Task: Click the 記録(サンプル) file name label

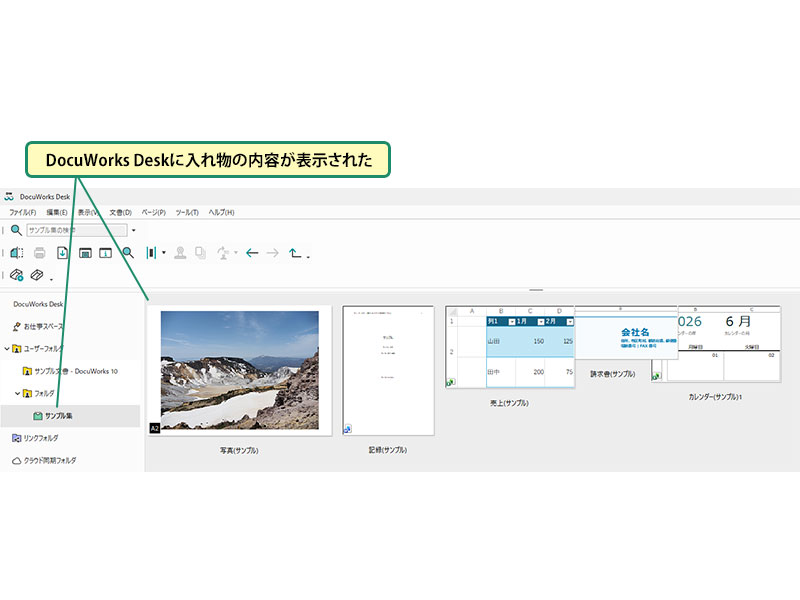Action: coord(388,450)
